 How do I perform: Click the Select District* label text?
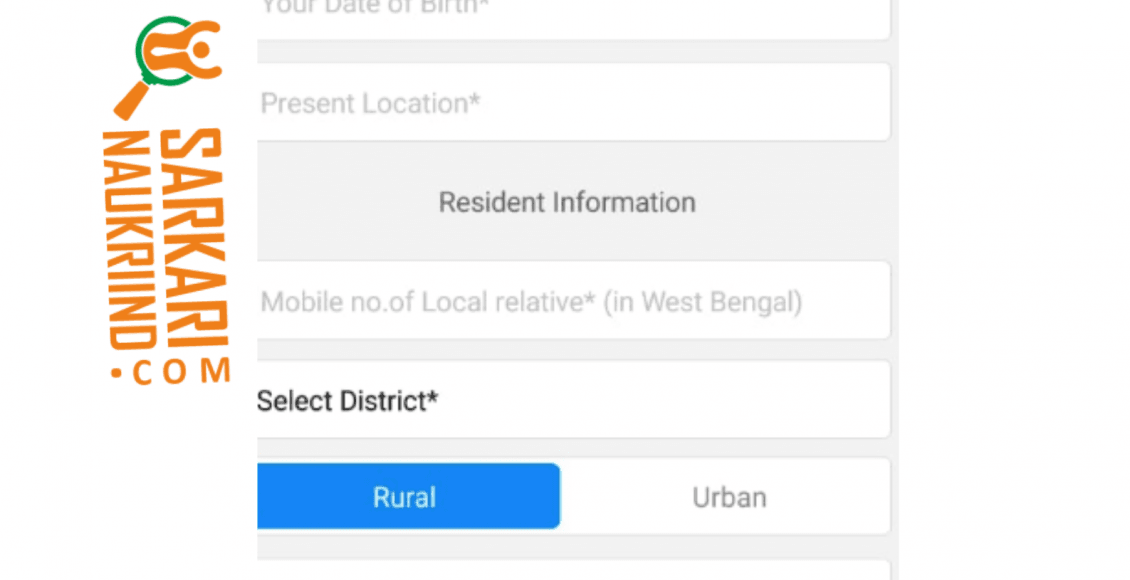(347, 401)
